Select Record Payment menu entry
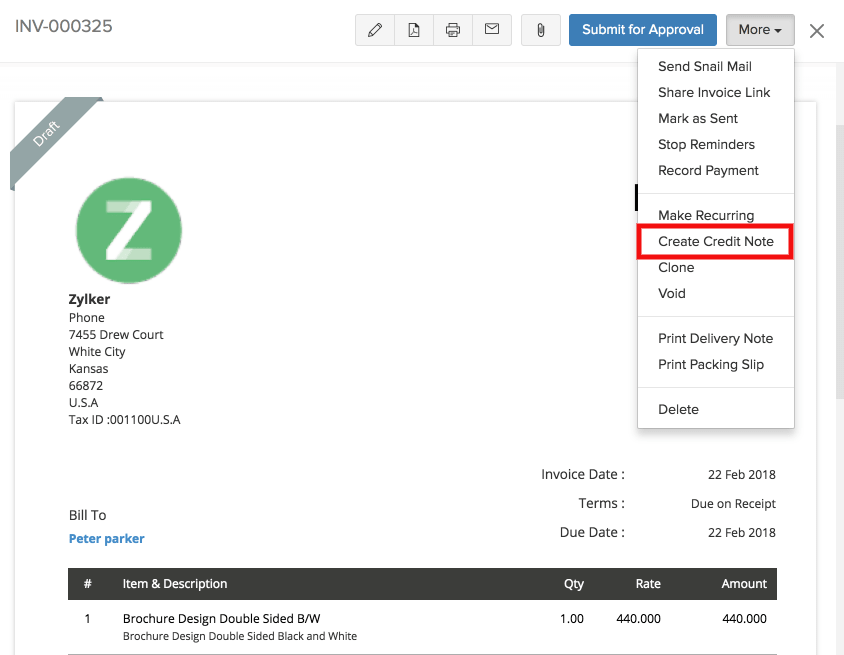 point(708,171)
